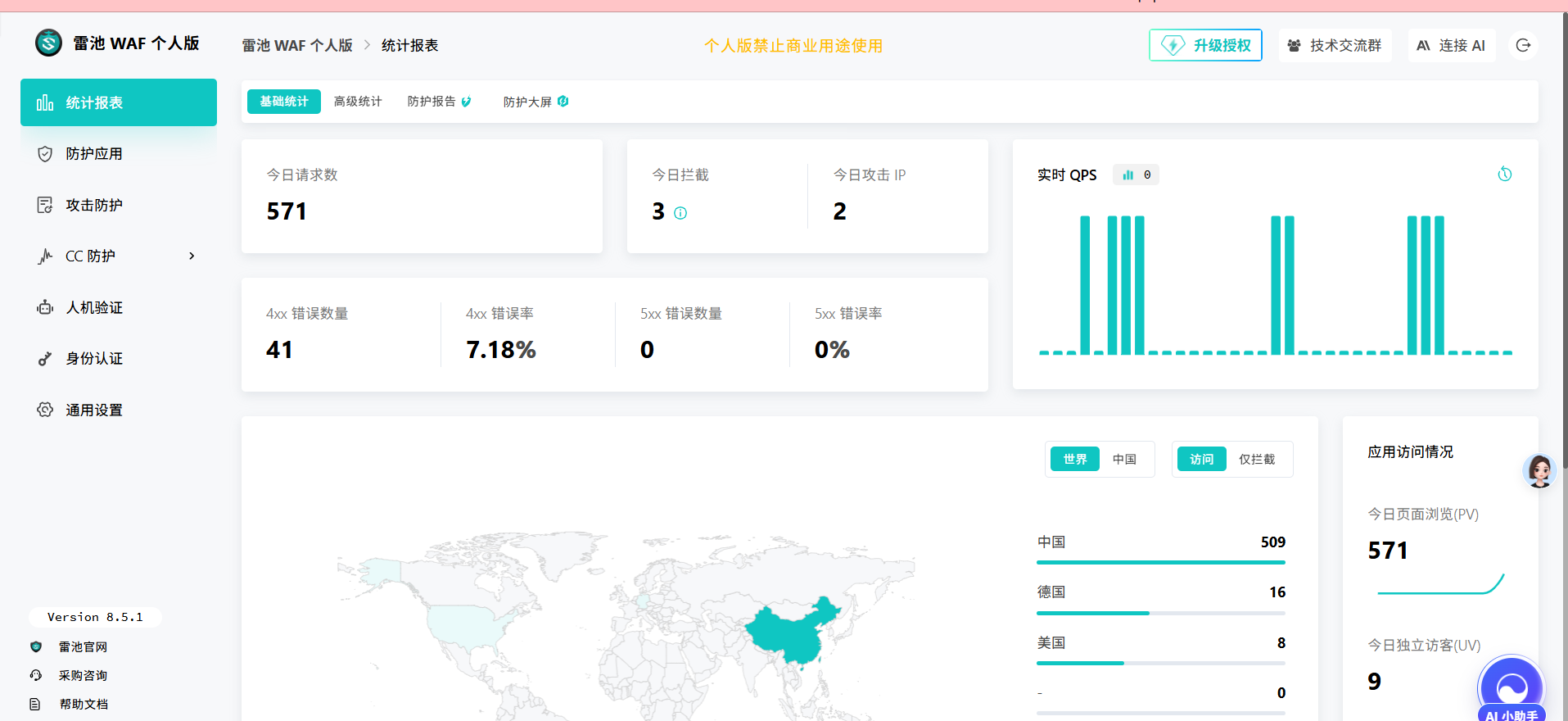This screenshot has height=721, width=1568.
Task: Open 防护应用 in the sidebar
Action: (119, 153)
